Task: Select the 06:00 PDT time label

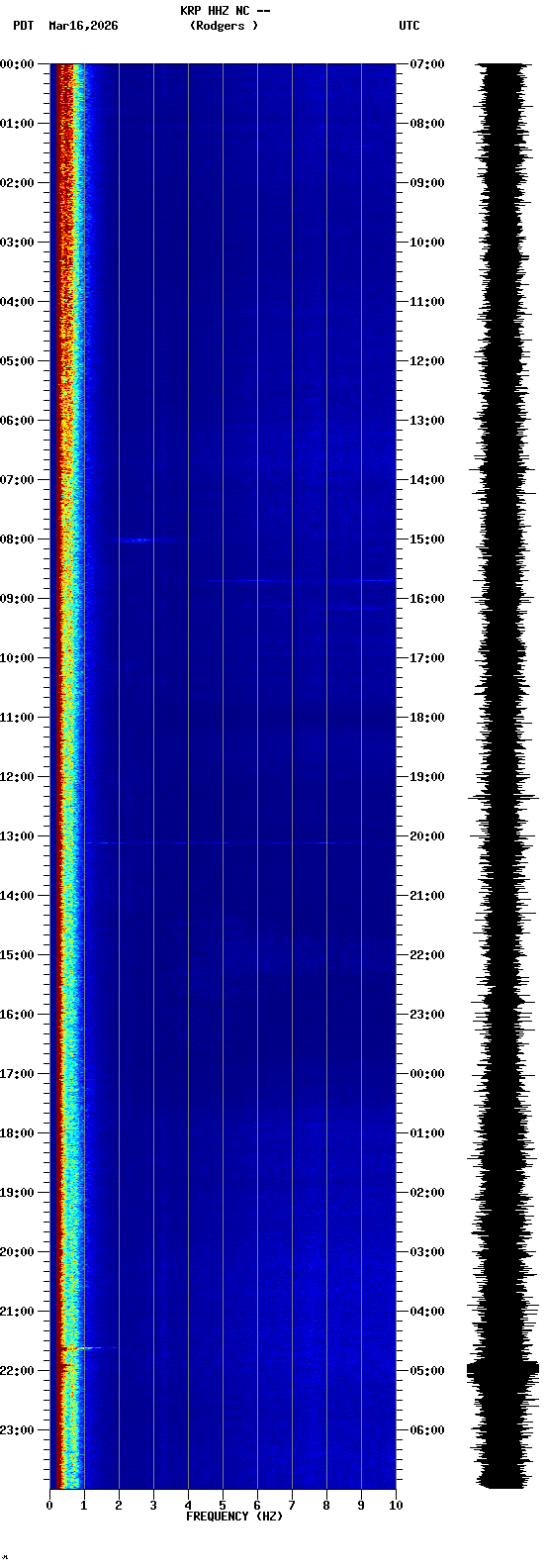Action: click(x=17, y=421)
